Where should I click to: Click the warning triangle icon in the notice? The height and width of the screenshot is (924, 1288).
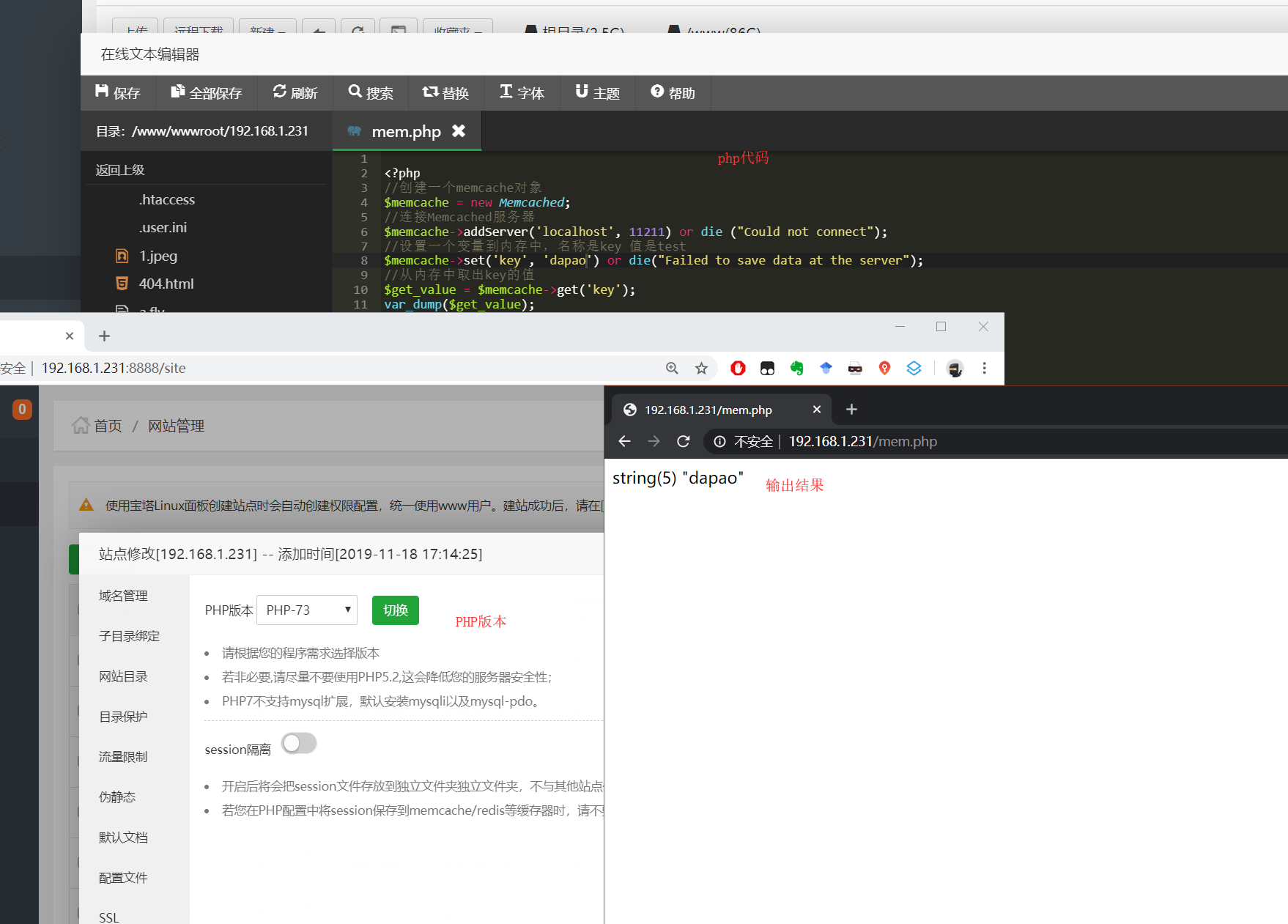[86, 505]
